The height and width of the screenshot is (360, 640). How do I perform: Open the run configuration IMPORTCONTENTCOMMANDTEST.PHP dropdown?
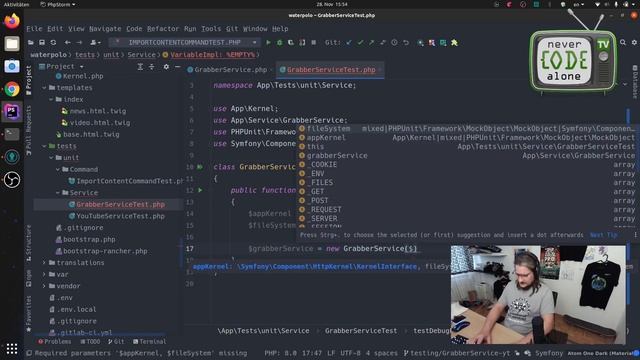184,42
